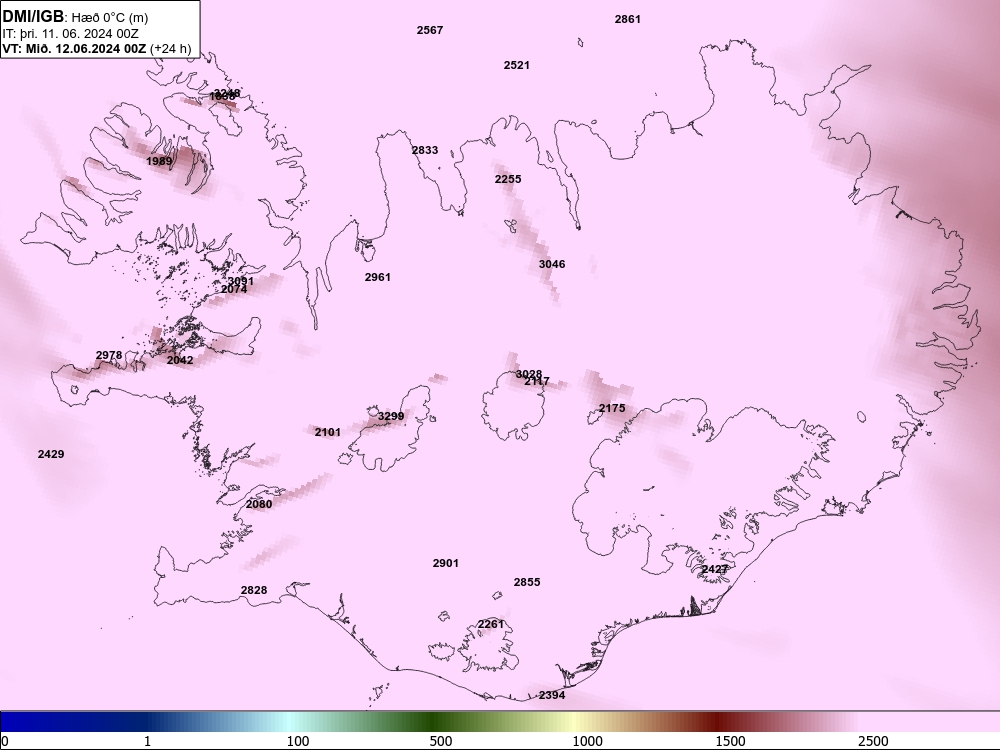The height and width of the screenshot is (750, 1000).
Task: Click the height value 2074
Action: (234, 289)
